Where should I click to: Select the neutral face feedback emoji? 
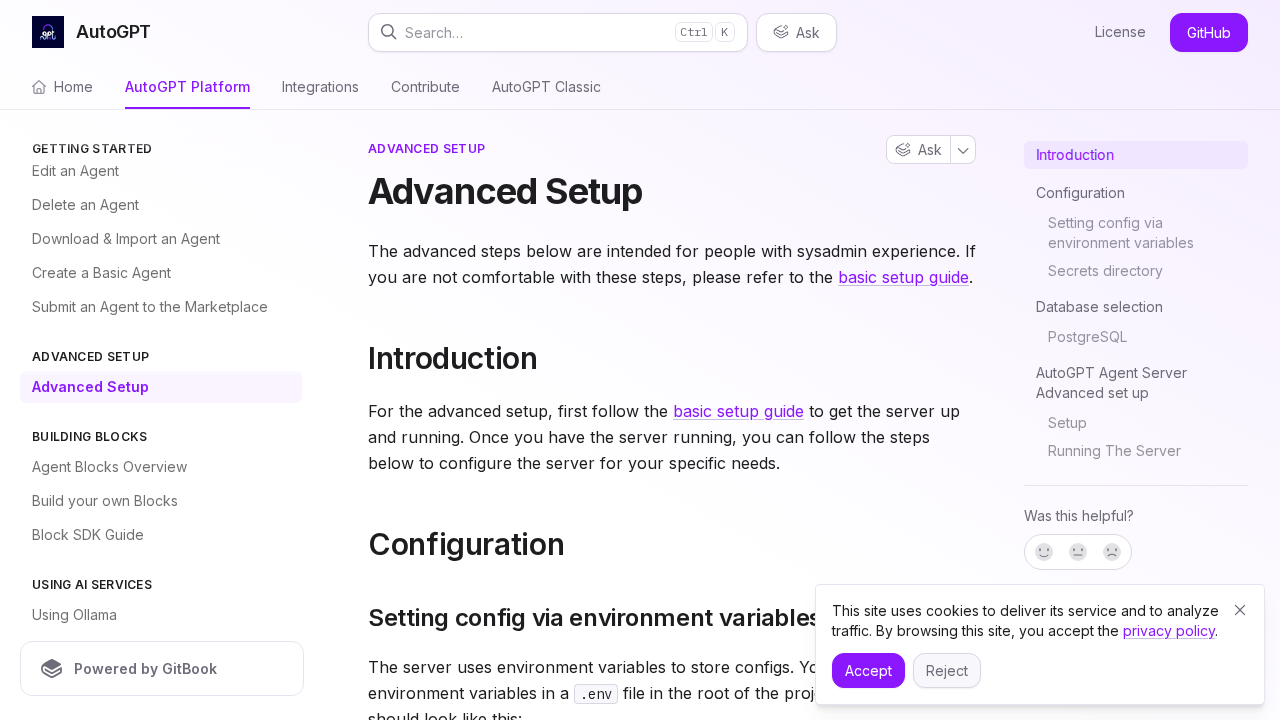pyautogui.click(x=1077, y=551)
